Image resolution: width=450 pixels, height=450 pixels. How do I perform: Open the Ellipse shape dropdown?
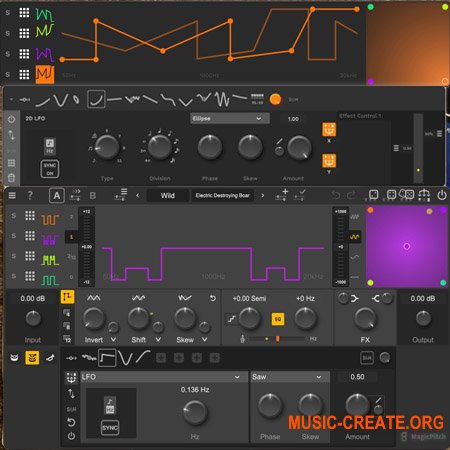230,118
